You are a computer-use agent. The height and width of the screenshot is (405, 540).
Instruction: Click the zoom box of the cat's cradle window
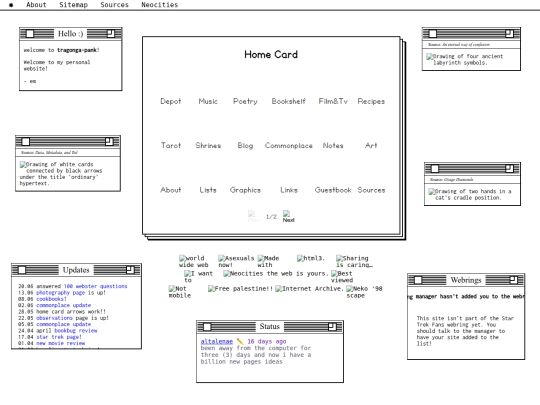(509, 169)
